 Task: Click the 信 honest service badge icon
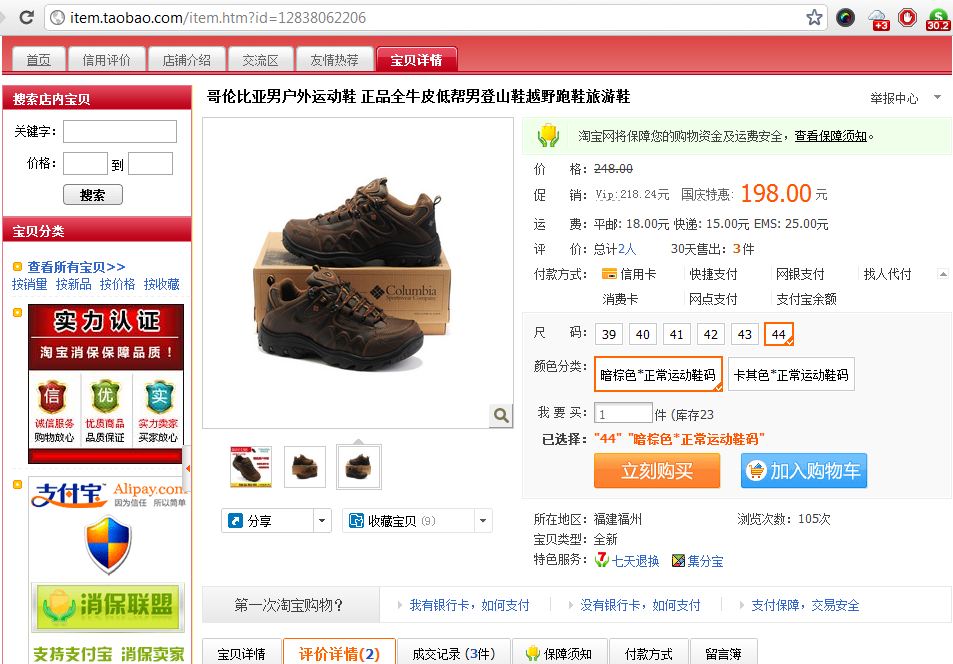[x=52, y=396]
